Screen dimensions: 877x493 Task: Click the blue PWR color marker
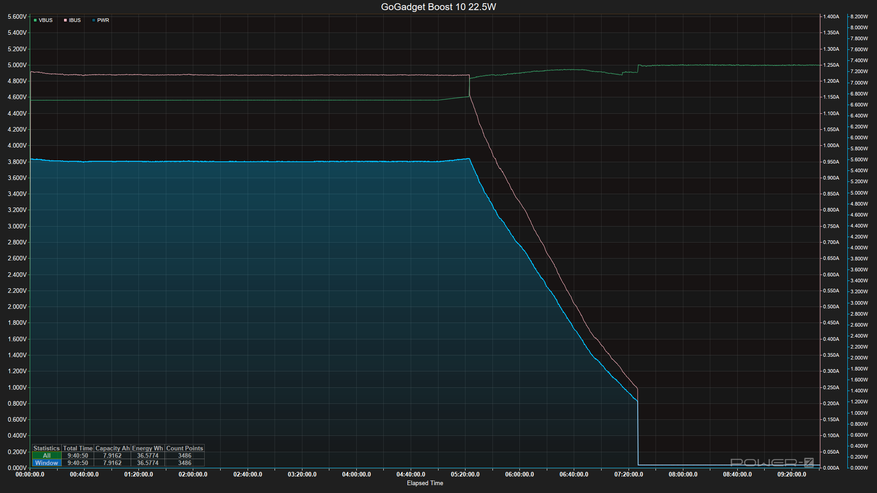[x=93, y=20]
